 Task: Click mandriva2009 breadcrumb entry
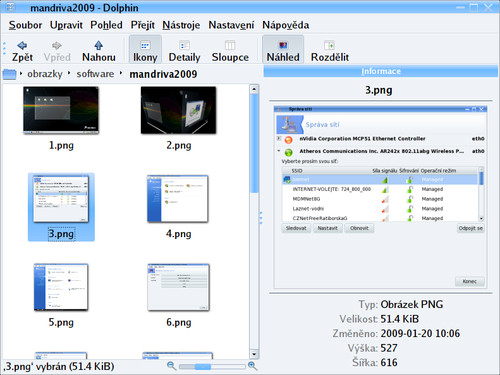(x=163, y=74)
